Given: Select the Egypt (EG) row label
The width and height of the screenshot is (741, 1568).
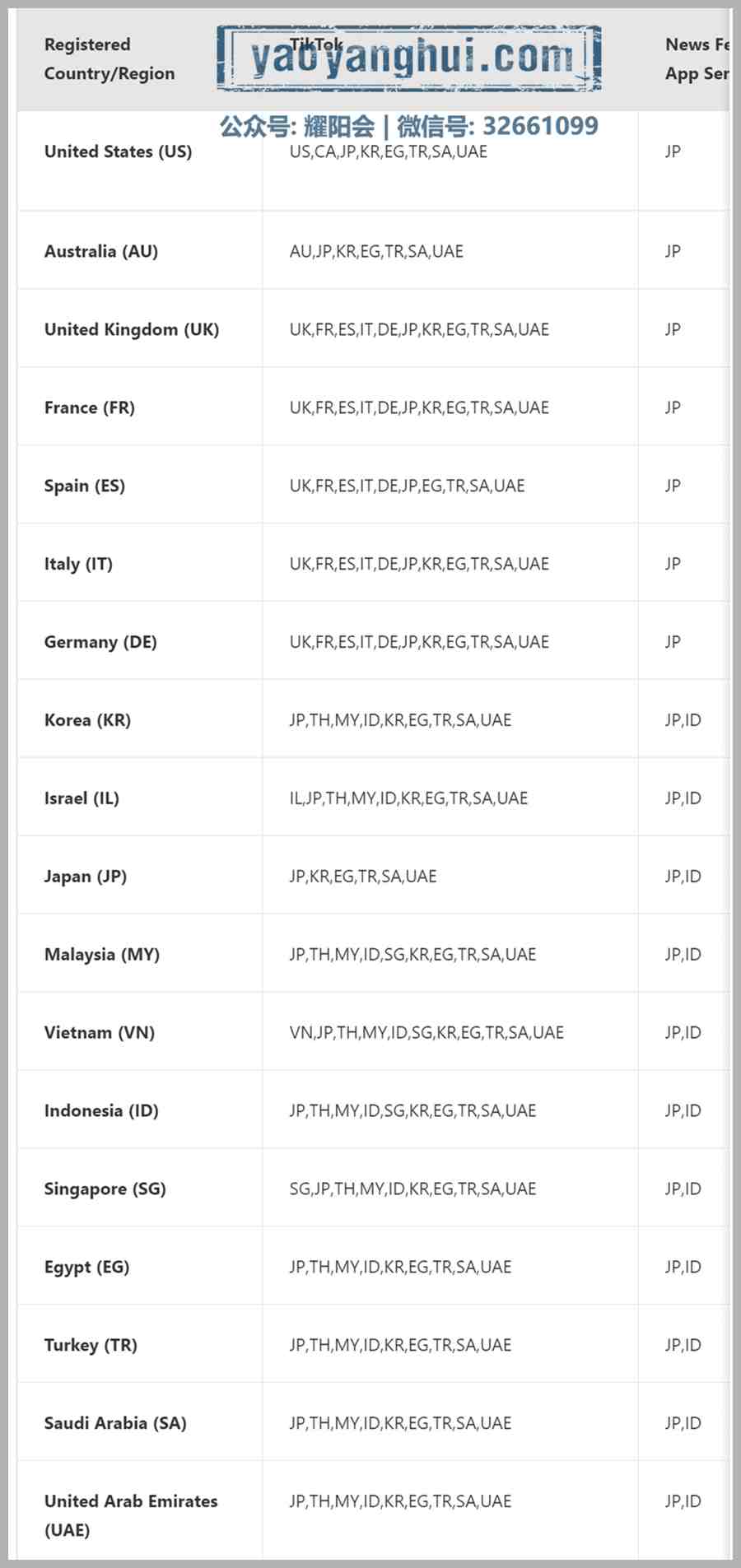Looking at the screenshot, I should point(86,1268).
